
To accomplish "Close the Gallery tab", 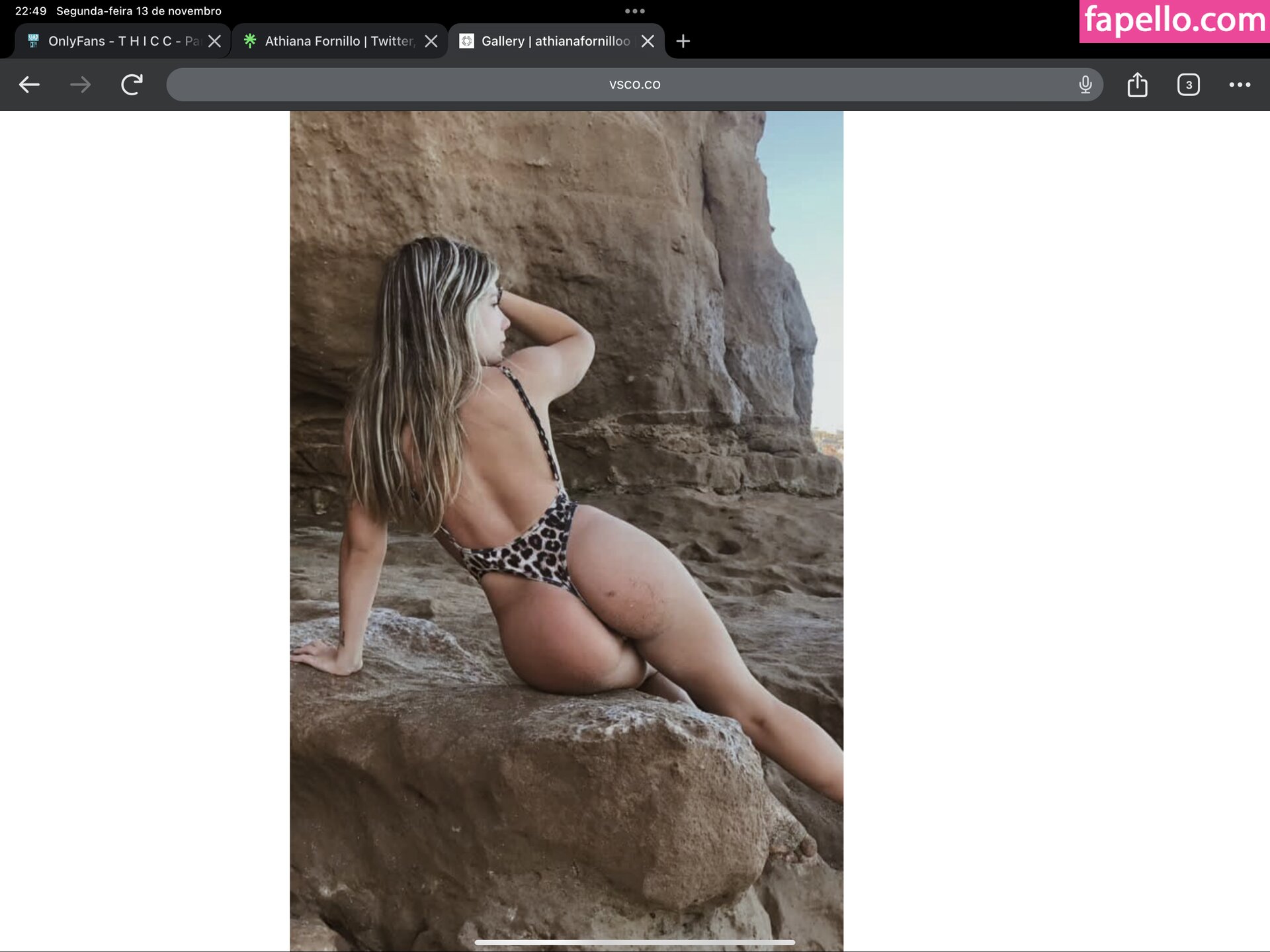I will click(x=648, y=41).
